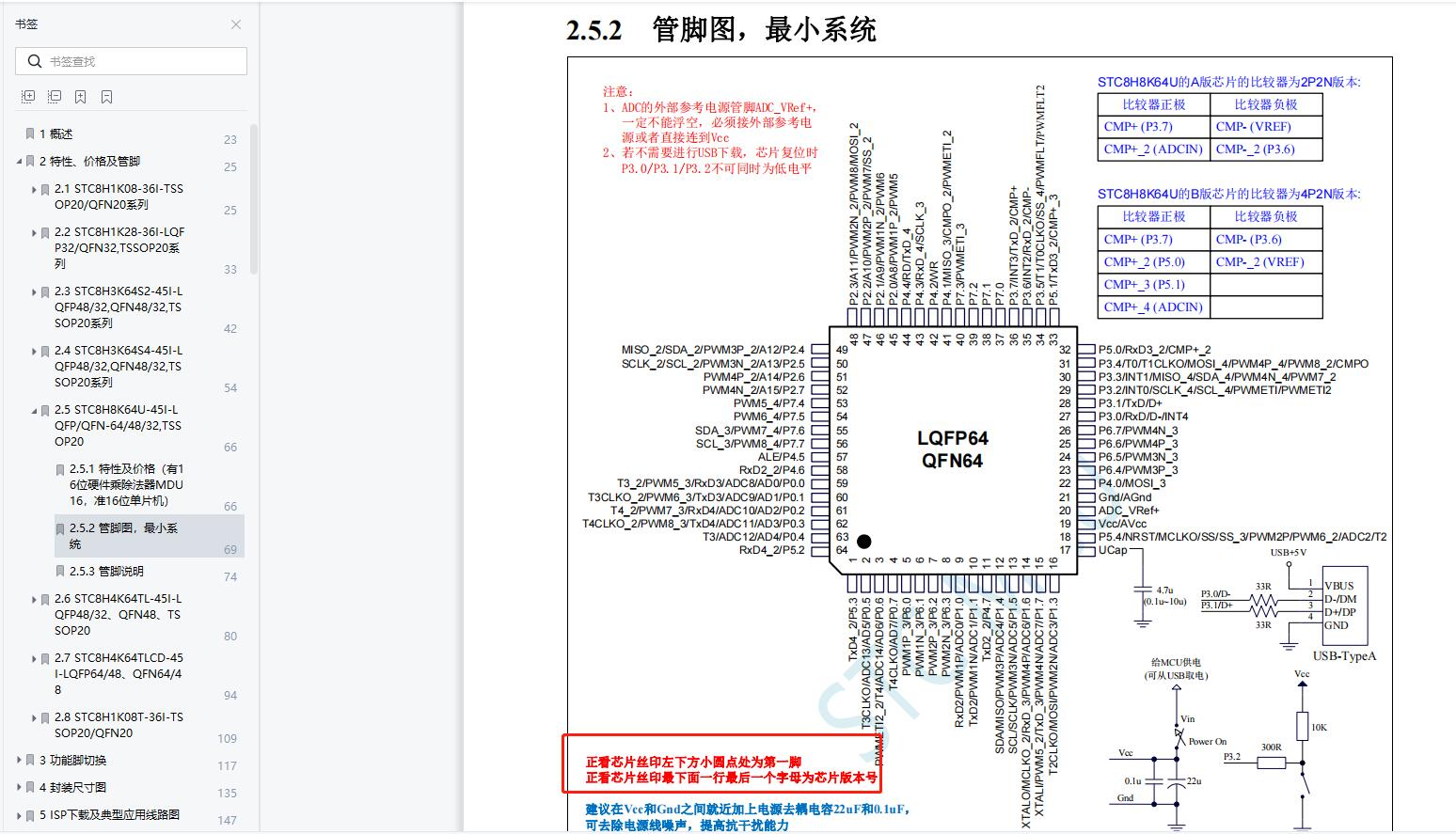
Task: Click the LQFP64 chip label text
Action: point(953,438)
